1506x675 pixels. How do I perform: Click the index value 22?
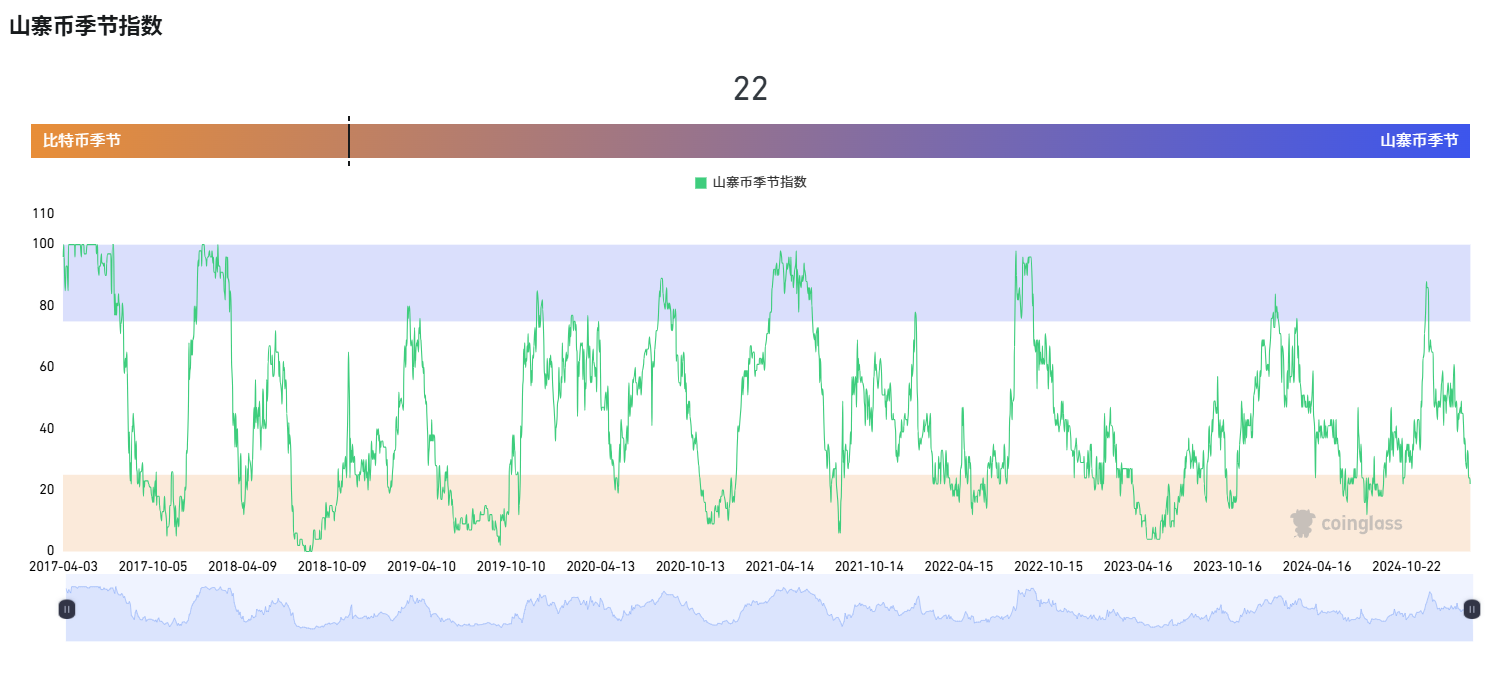(x=751, y=89)
